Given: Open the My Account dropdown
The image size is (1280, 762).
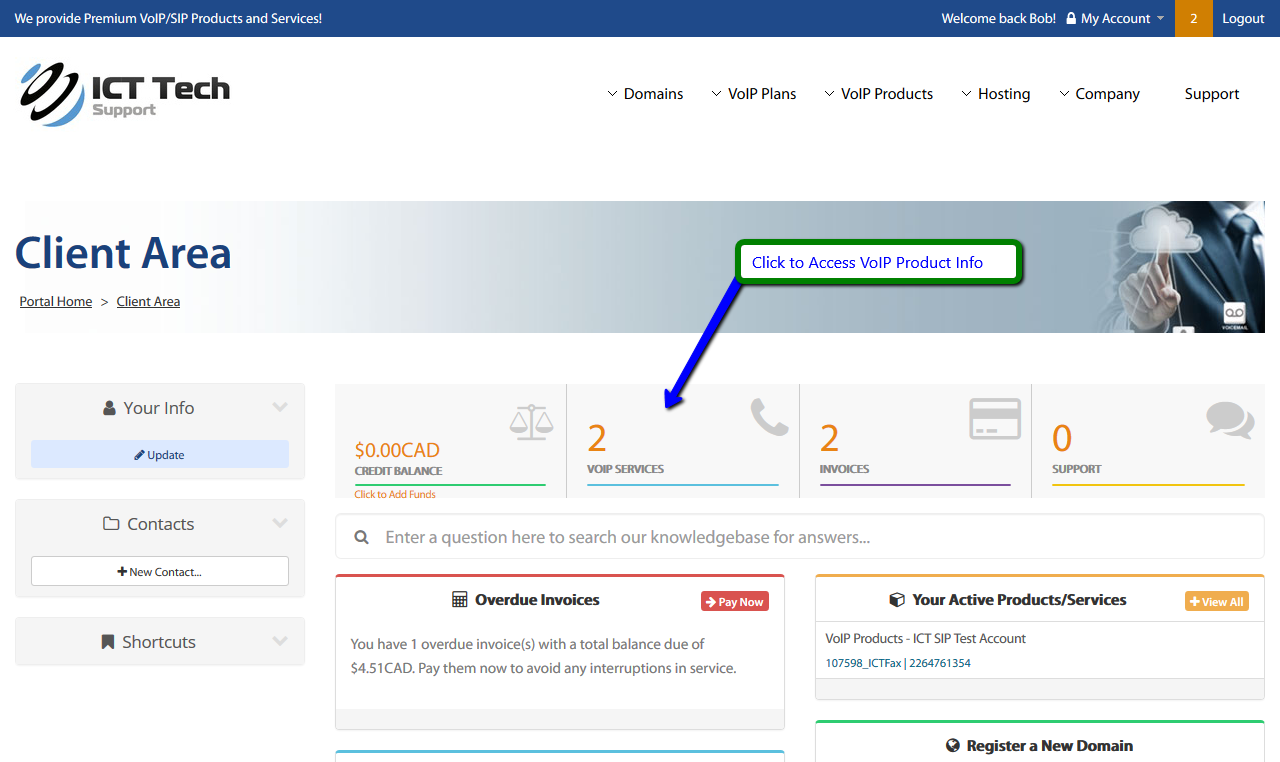Looking at the screenshot, I should coord(1115,18).
